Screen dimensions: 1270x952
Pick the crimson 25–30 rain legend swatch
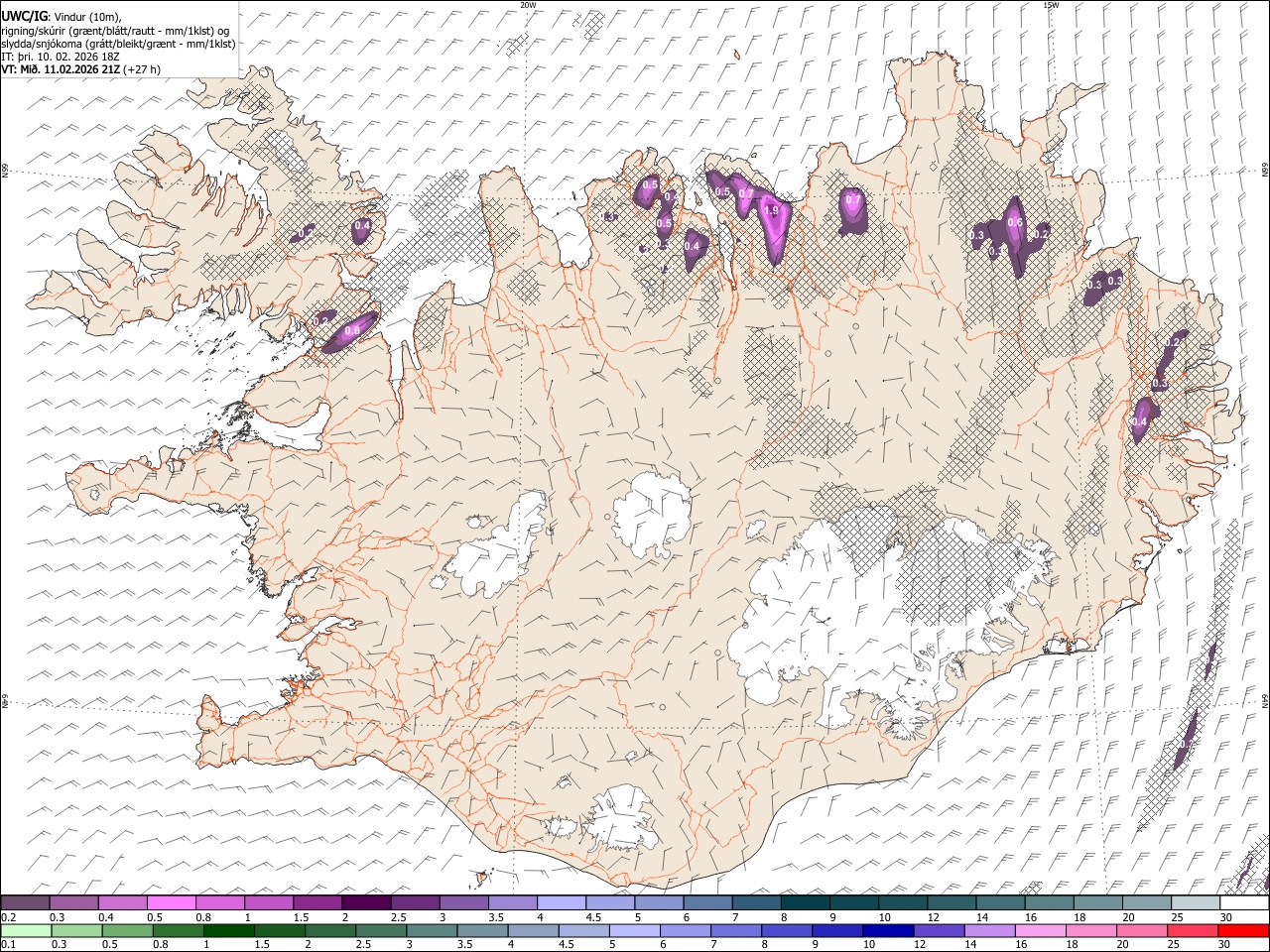pyautogui.click(x=1193, y=930)
